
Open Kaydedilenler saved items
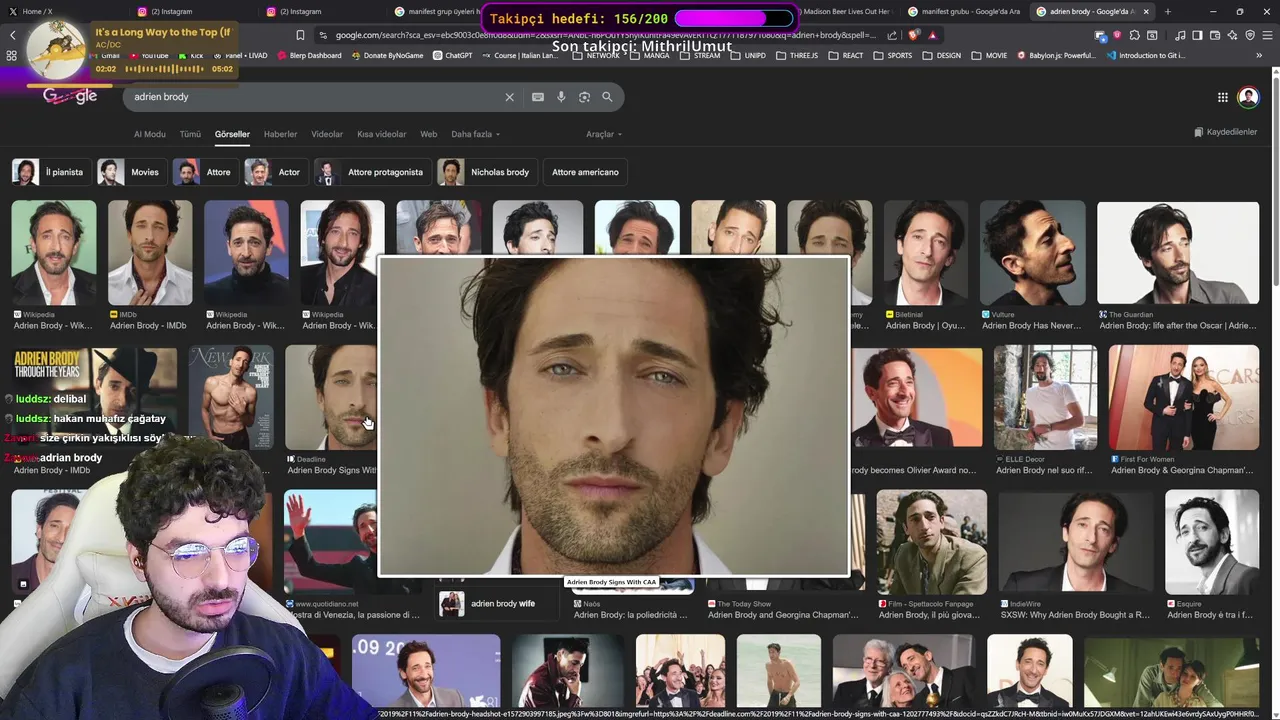(1225, 132)
